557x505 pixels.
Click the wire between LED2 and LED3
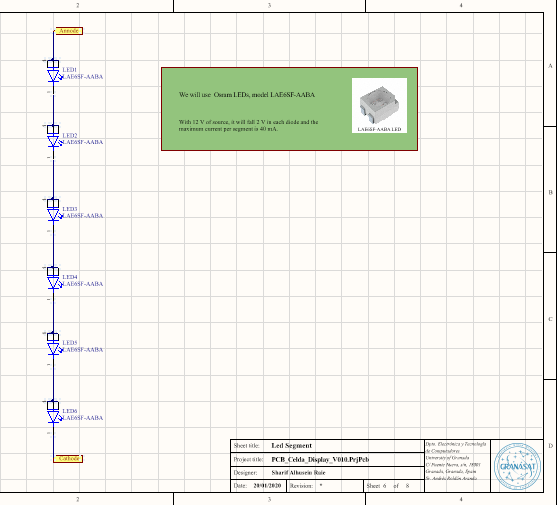[x=53, y=178]
